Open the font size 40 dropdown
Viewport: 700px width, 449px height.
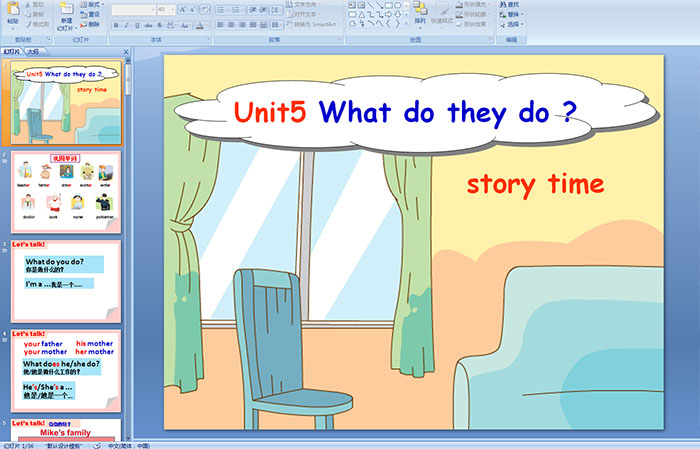click(166, 9)
